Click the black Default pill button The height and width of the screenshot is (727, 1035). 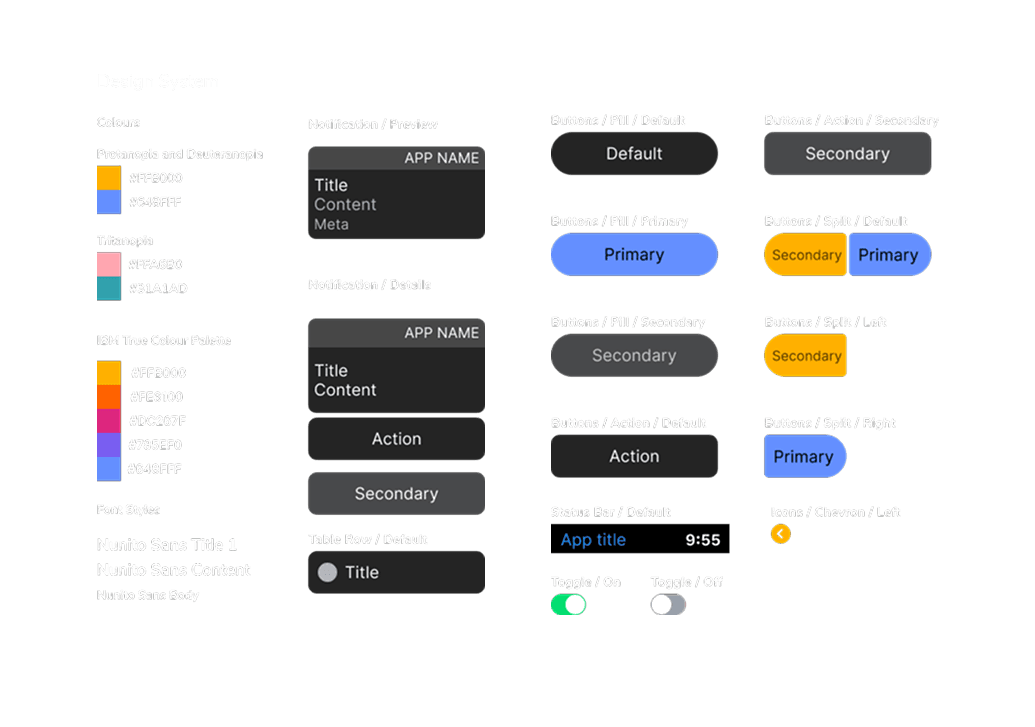coord(634,154)
